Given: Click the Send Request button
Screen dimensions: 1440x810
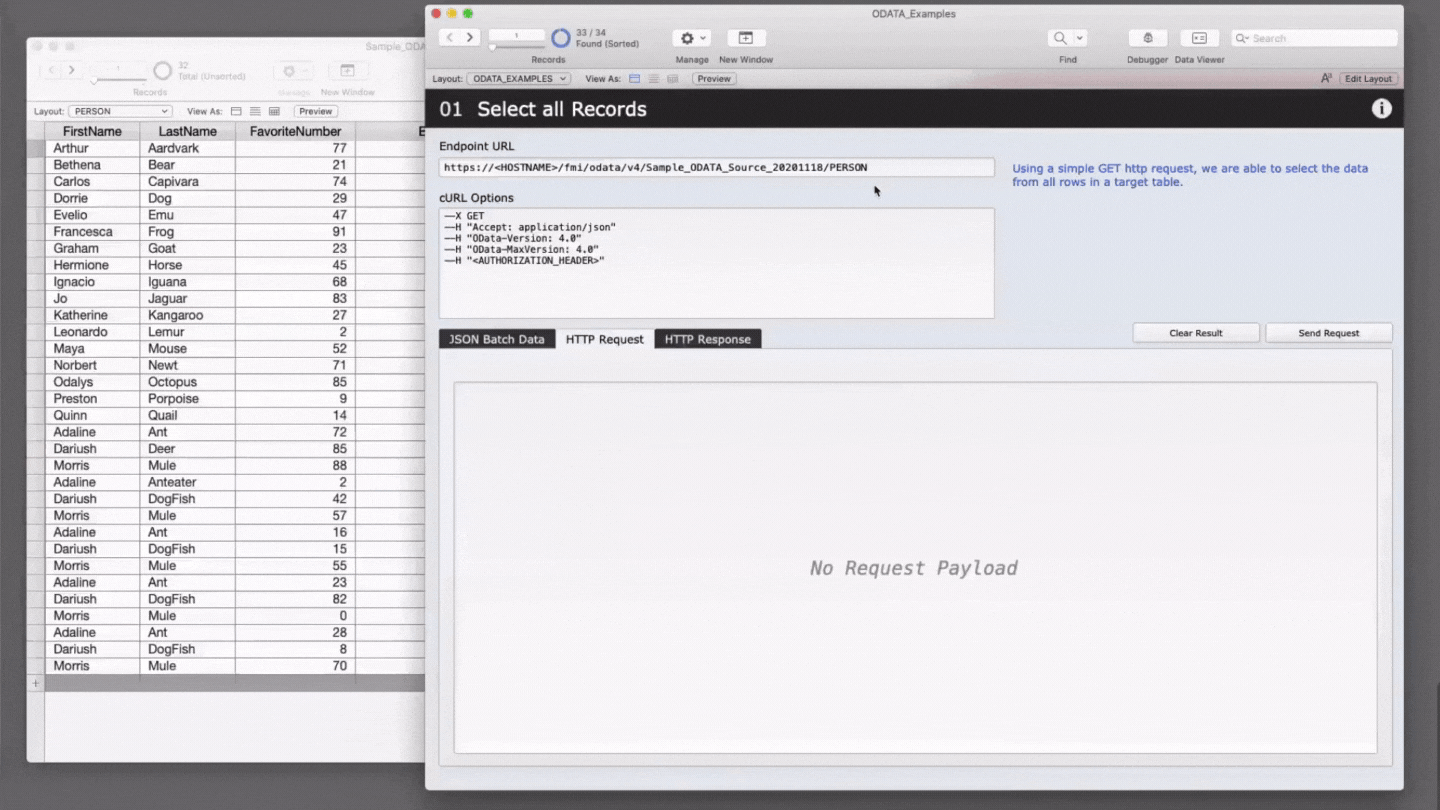Looking at the screenshot, I should click(1328, 332).
